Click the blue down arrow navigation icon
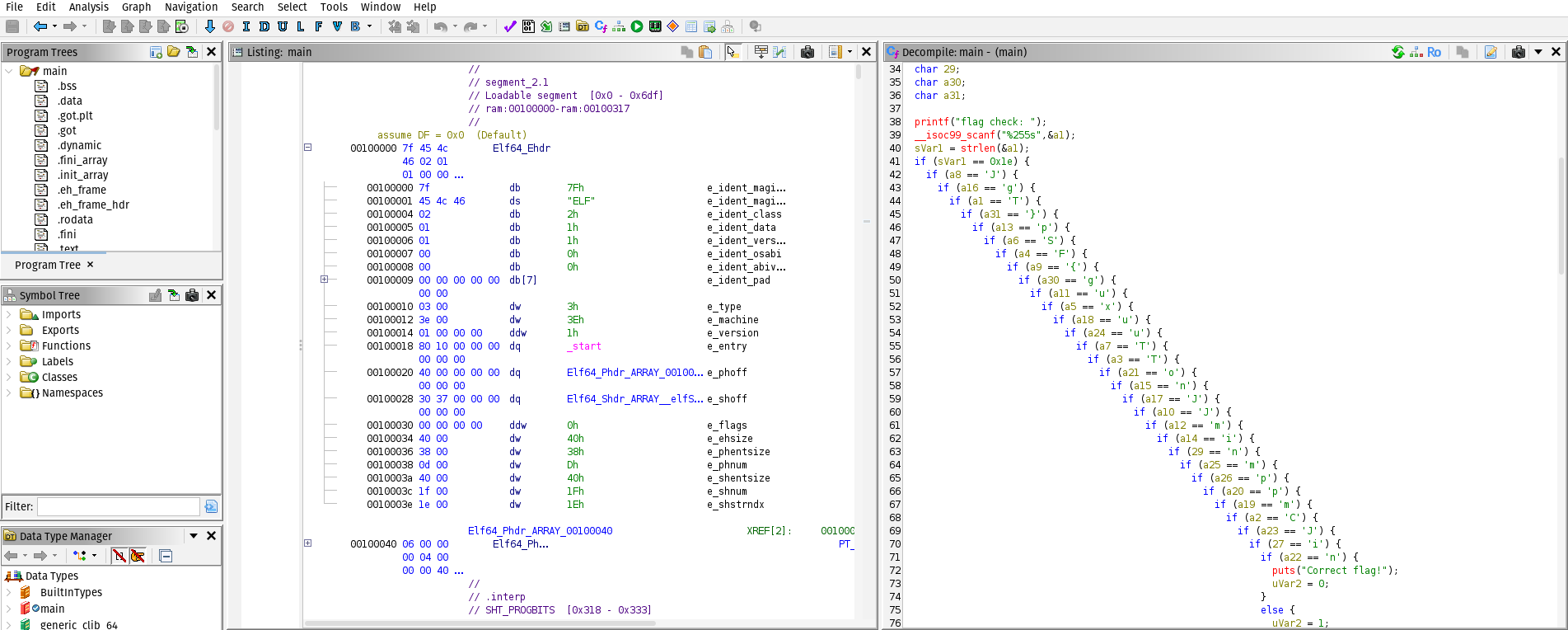Screen dimensions: 1568x630 (210, 26)
